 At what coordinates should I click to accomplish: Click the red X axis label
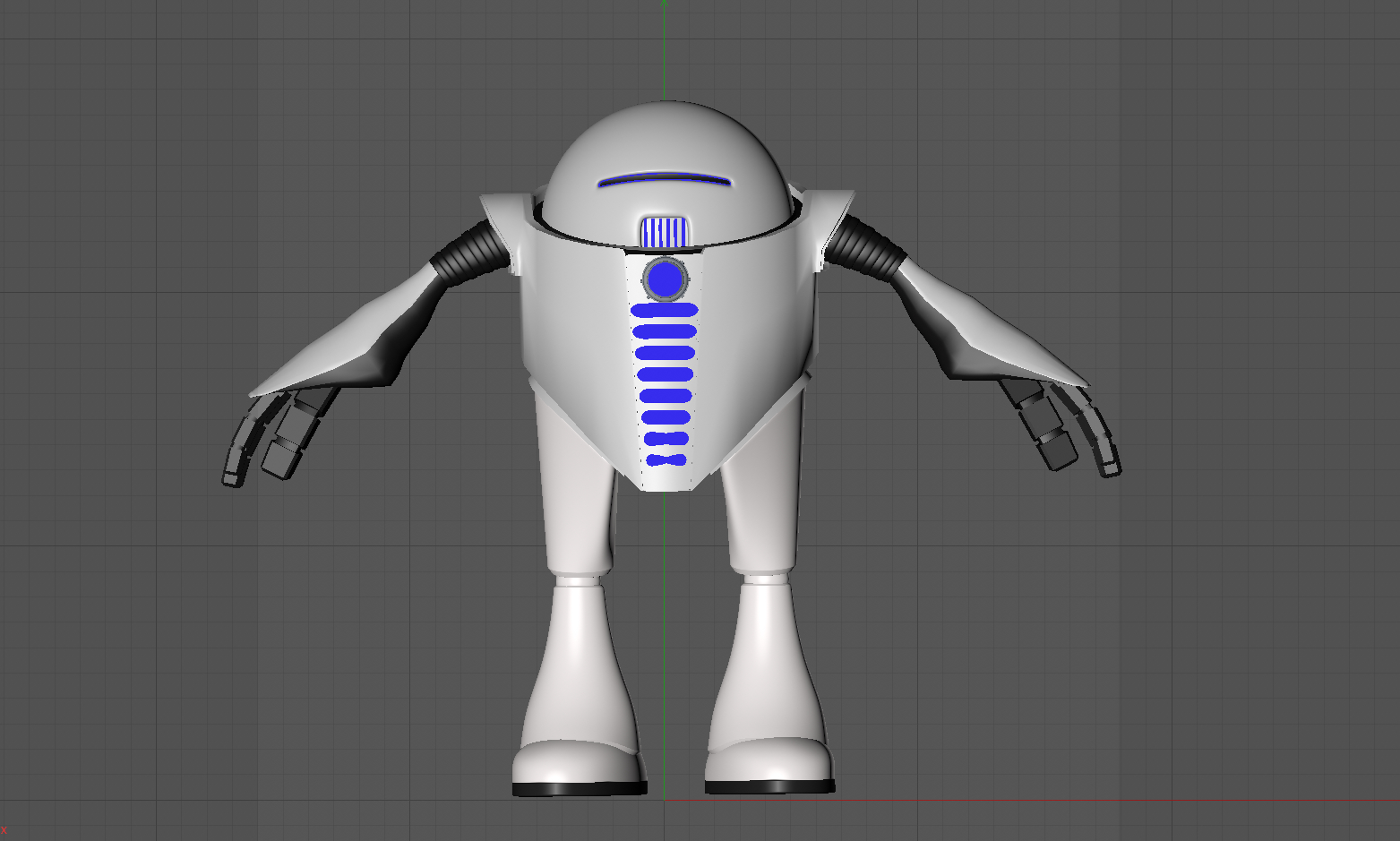[x=7, y=828]
